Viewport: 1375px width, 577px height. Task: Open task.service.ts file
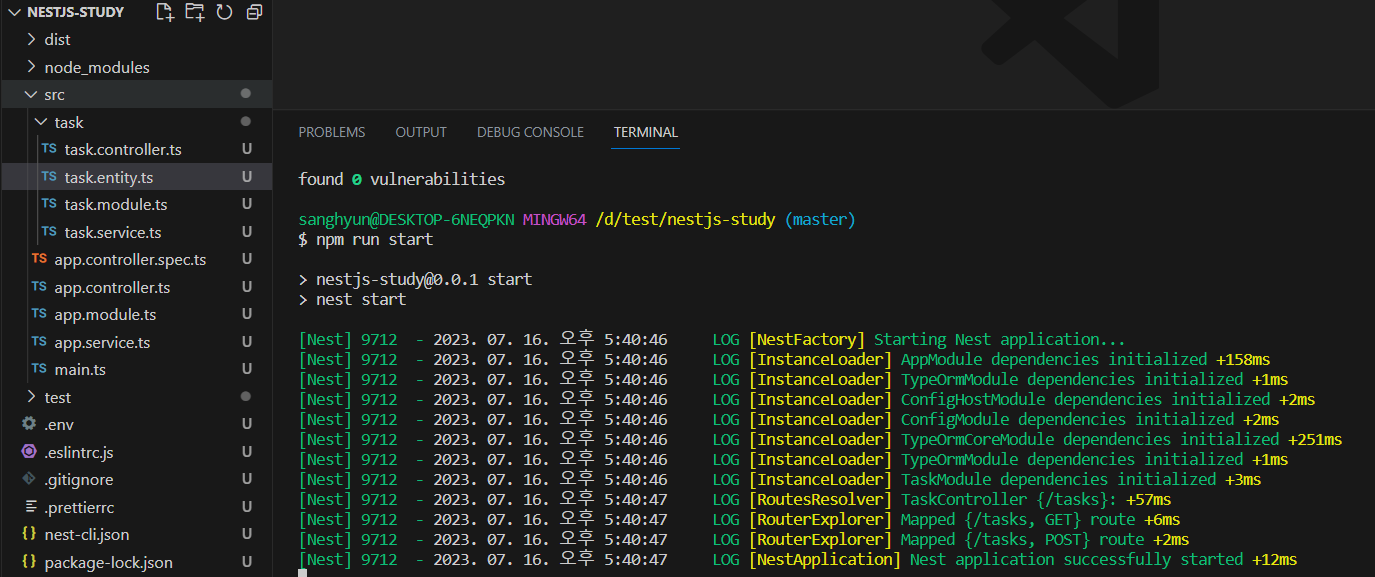coord(113,232)
